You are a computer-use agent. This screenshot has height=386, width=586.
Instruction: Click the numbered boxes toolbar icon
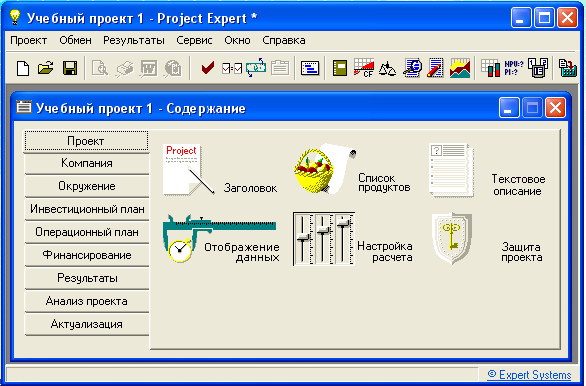[x=538, y=68]
